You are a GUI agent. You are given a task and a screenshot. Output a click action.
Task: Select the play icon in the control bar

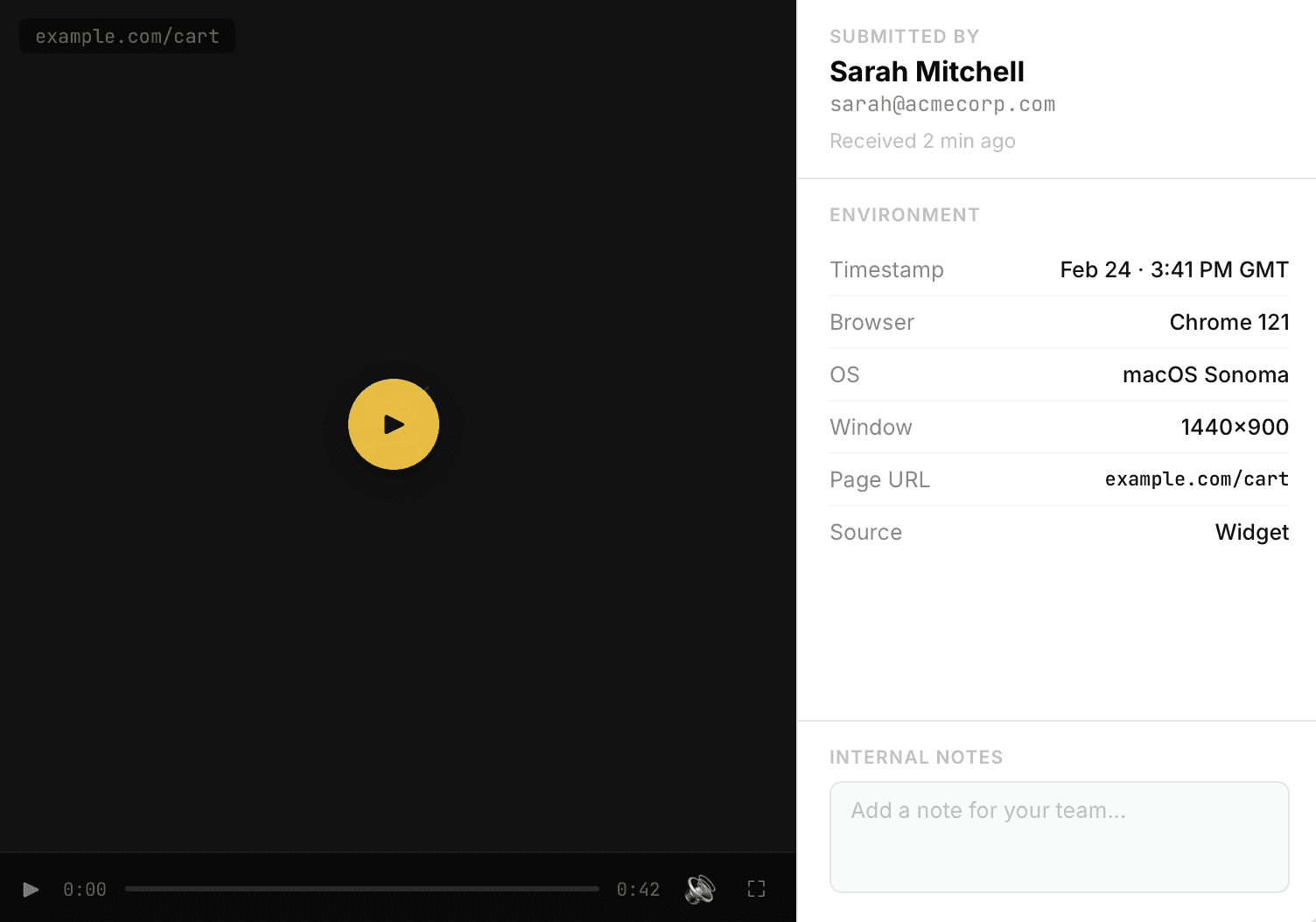pyautogui.click(x=30, y=889)
